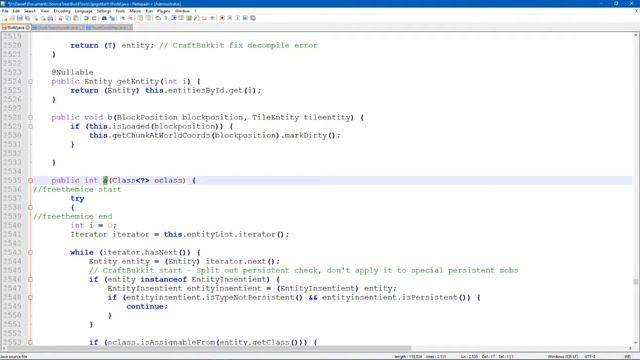Click the Stop Recording macro icon
This screenshot has width=640, height=360.
(x=229, y=18)
